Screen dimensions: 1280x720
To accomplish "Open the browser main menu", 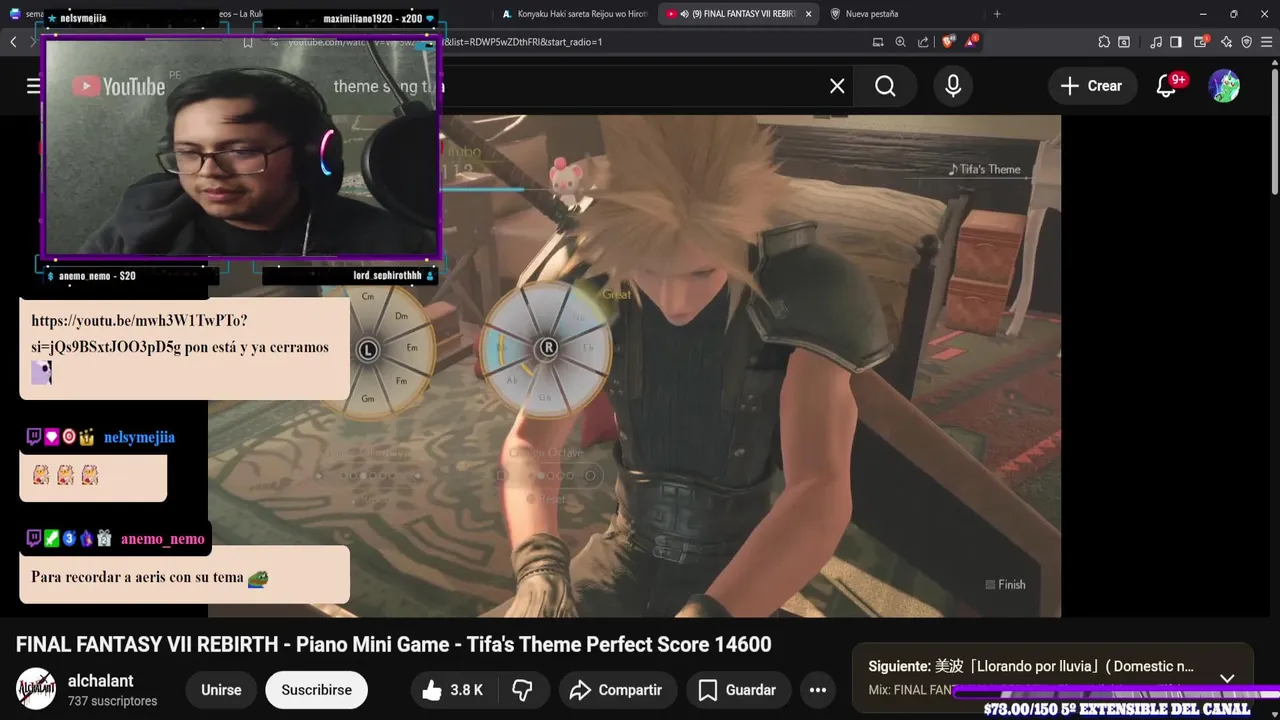I will coord(1267,42).
